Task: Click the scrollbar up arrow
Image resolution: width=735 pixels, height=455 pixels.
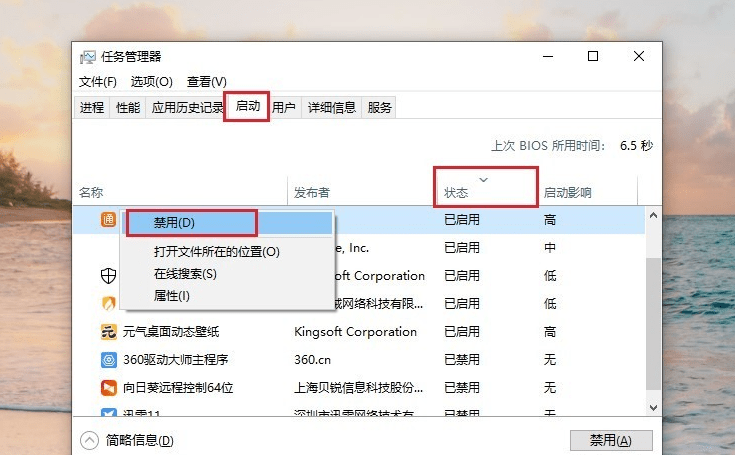Action: point(653,216)
